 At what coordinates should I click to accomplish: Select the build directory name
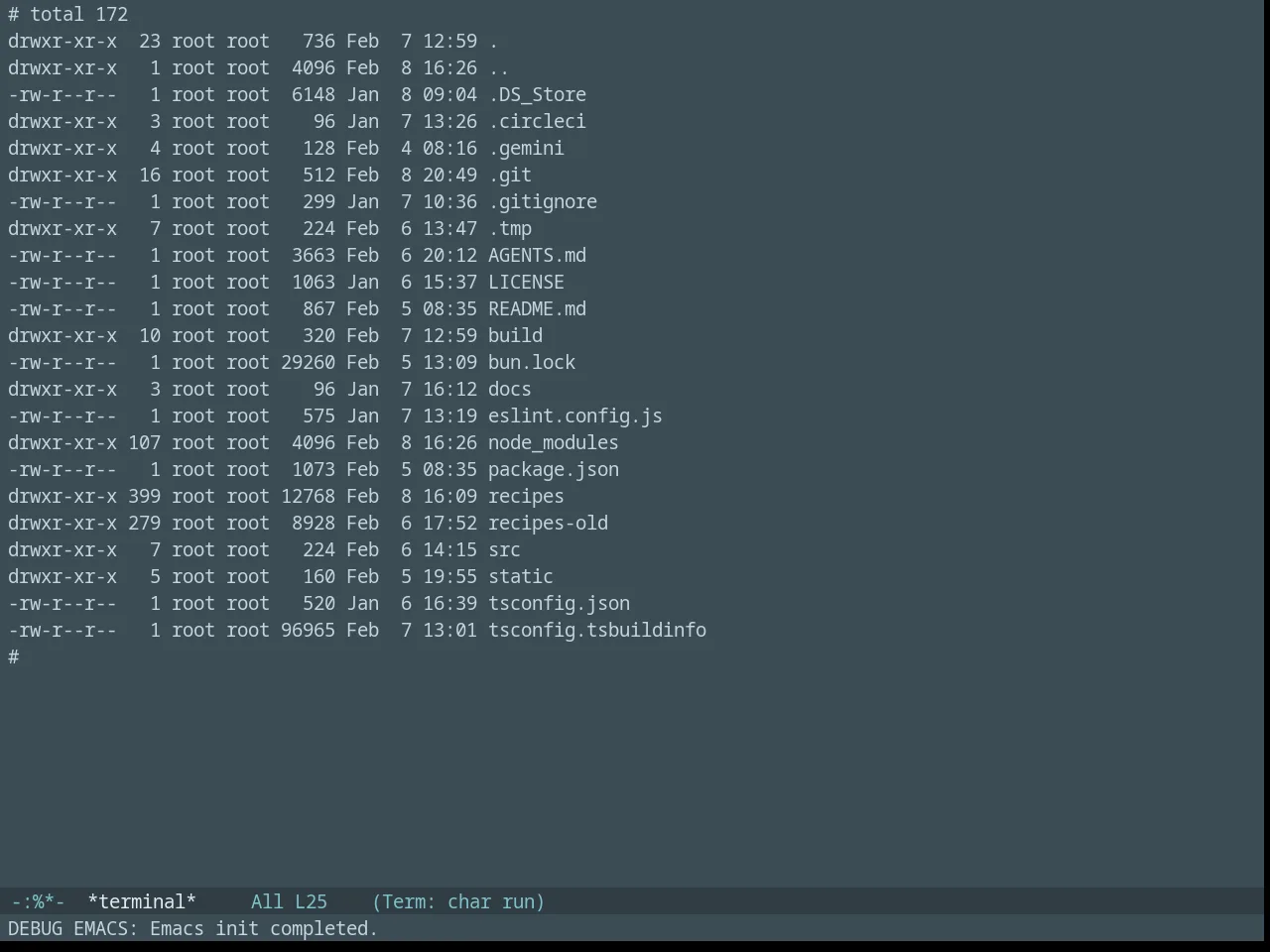click(515, 336)
